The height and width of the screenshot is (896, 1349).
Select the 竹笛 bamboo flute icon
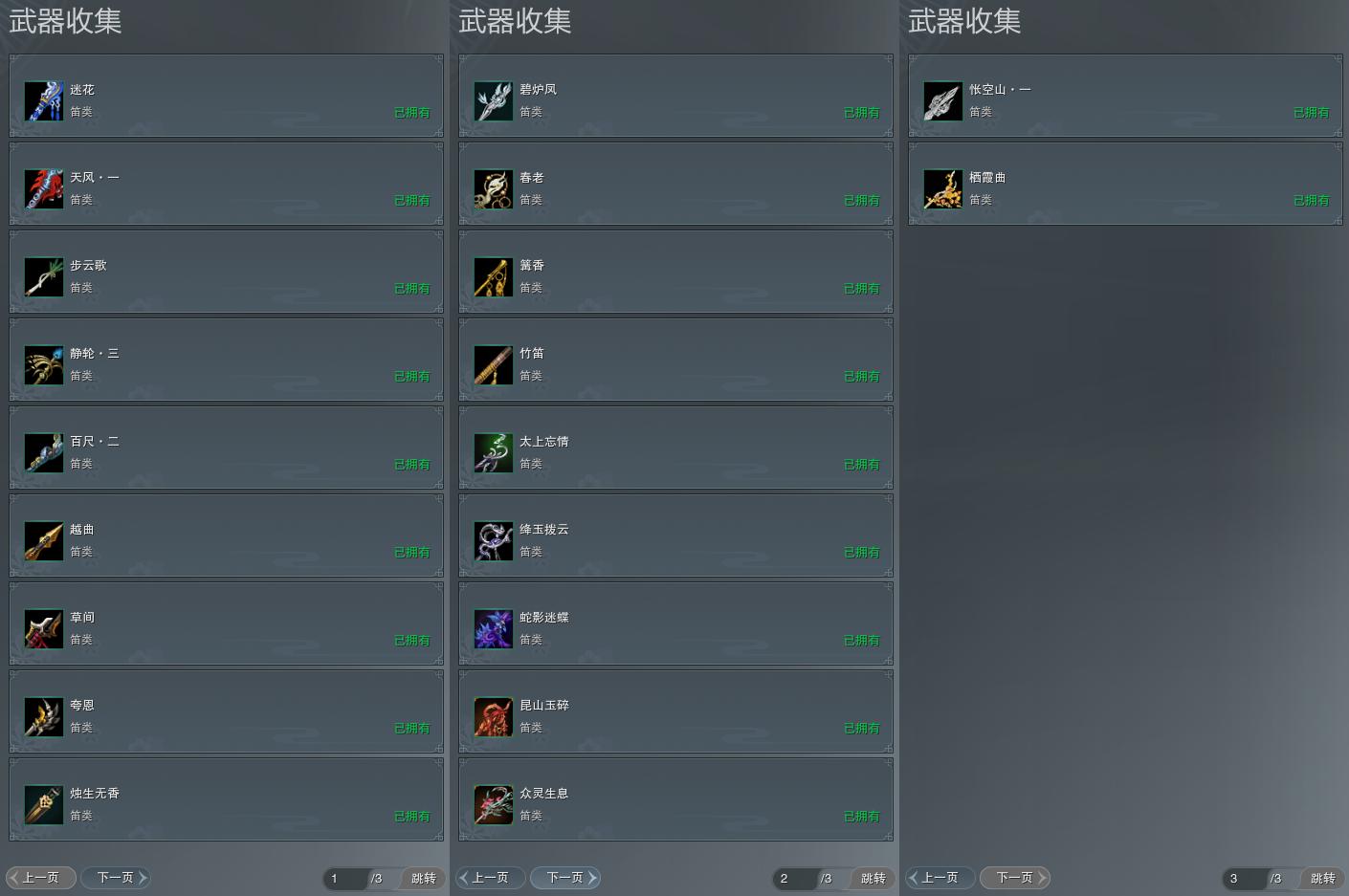click(x=494, y=364)
